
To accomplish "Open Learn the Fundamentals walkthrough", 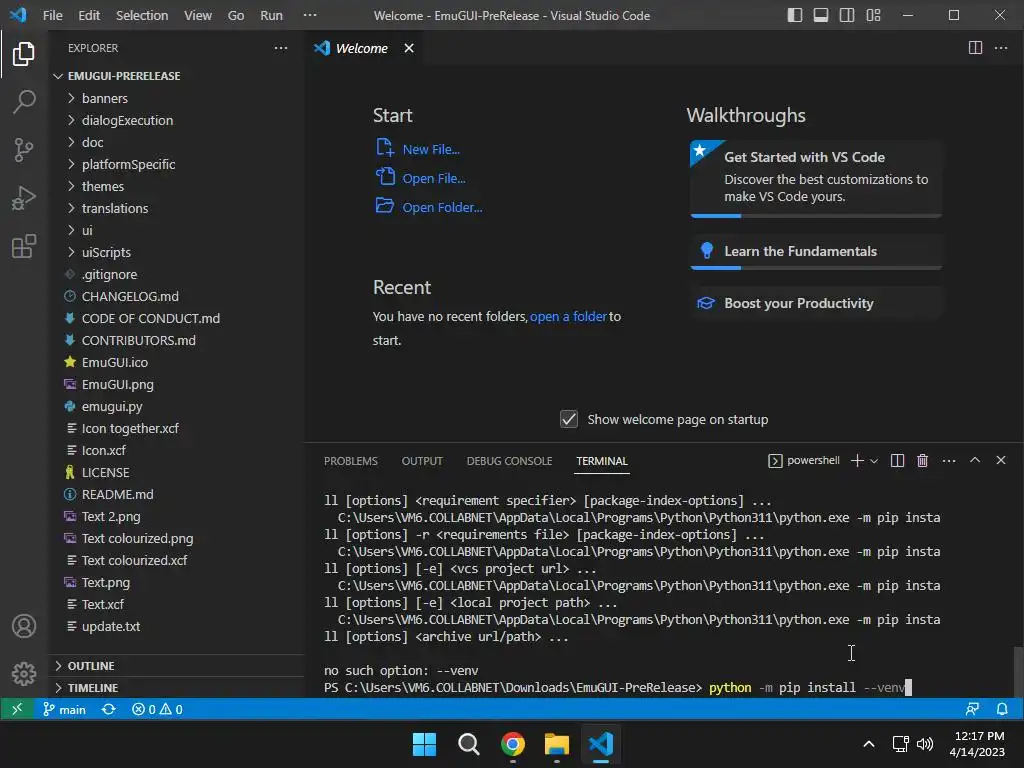I will click(x=816, y=251).
